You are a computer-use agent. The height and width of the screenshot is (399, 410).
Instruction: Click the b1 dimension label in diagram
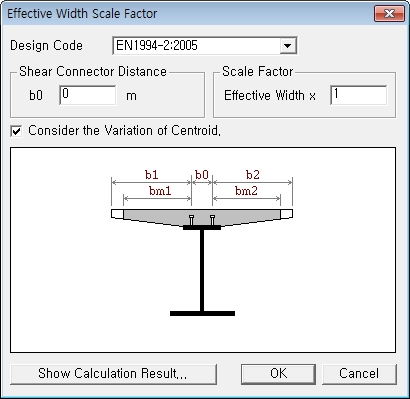pyautogui.click(x=152, y=175)
